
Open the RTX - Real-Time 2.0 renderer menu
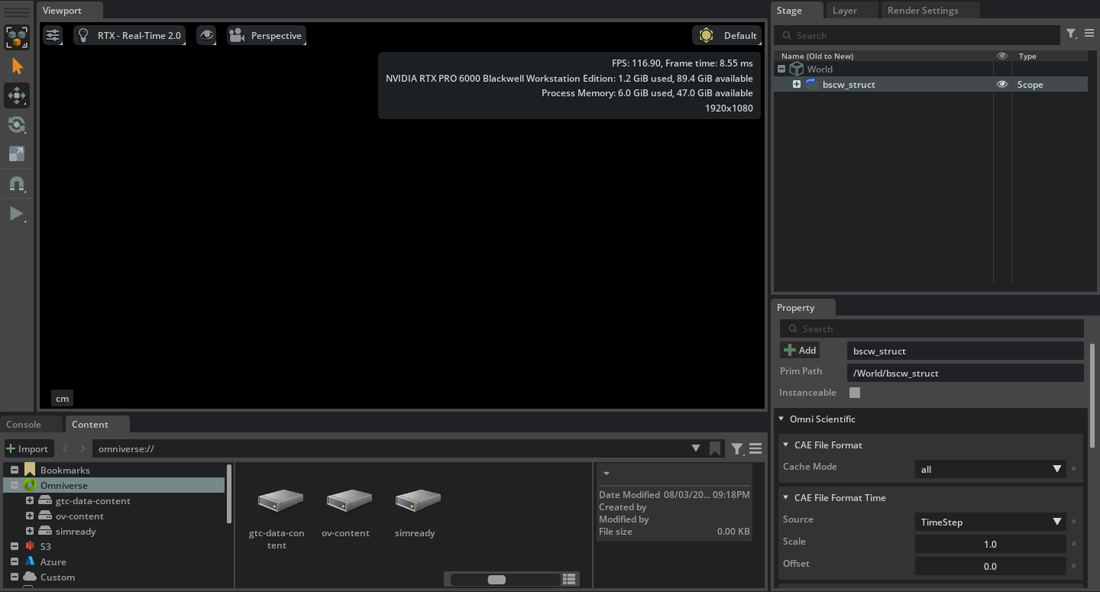[130, 35]
